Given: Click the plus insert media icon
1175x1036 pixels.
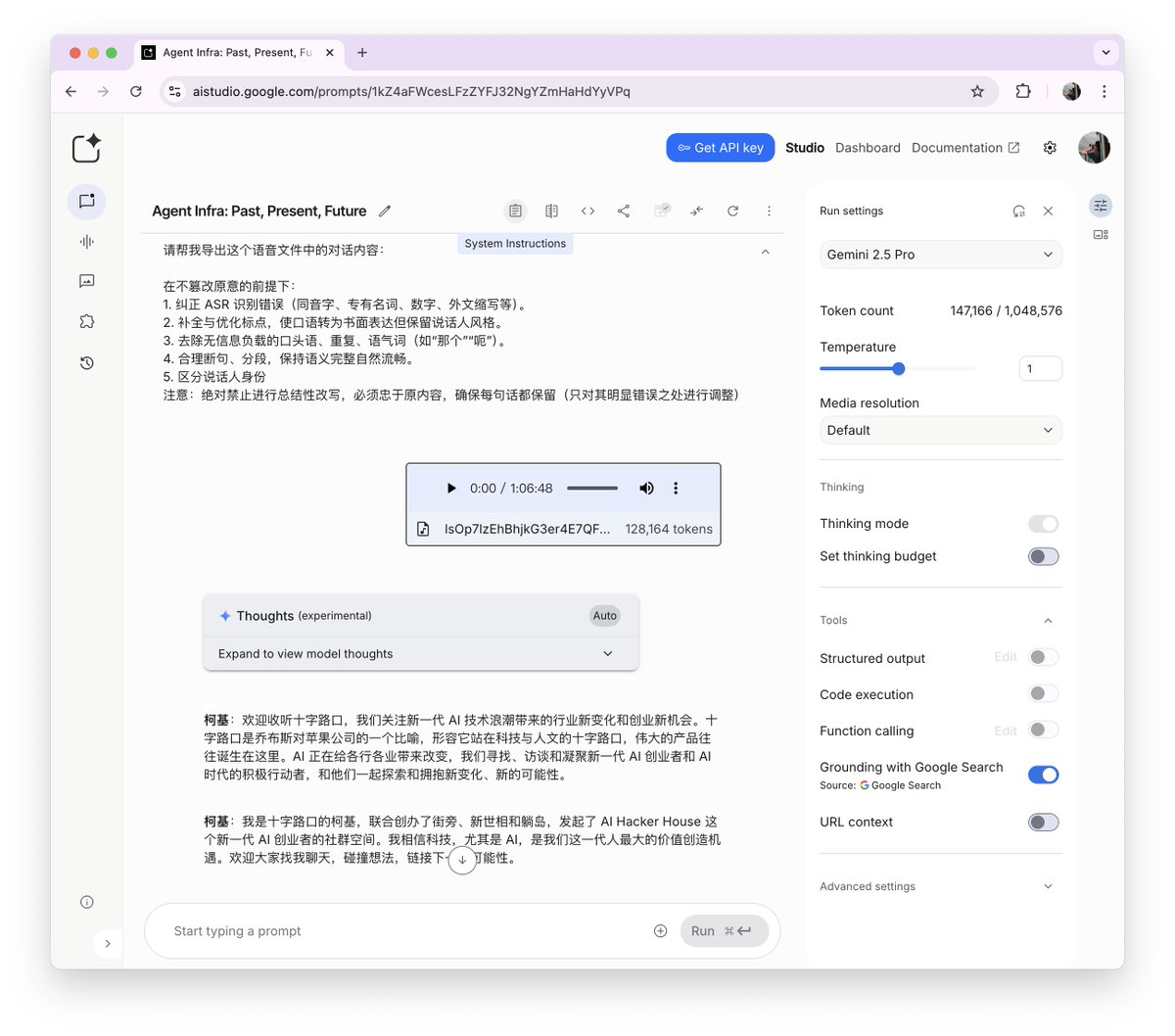Looking at the screenshot, I should (x=660, y=931).
